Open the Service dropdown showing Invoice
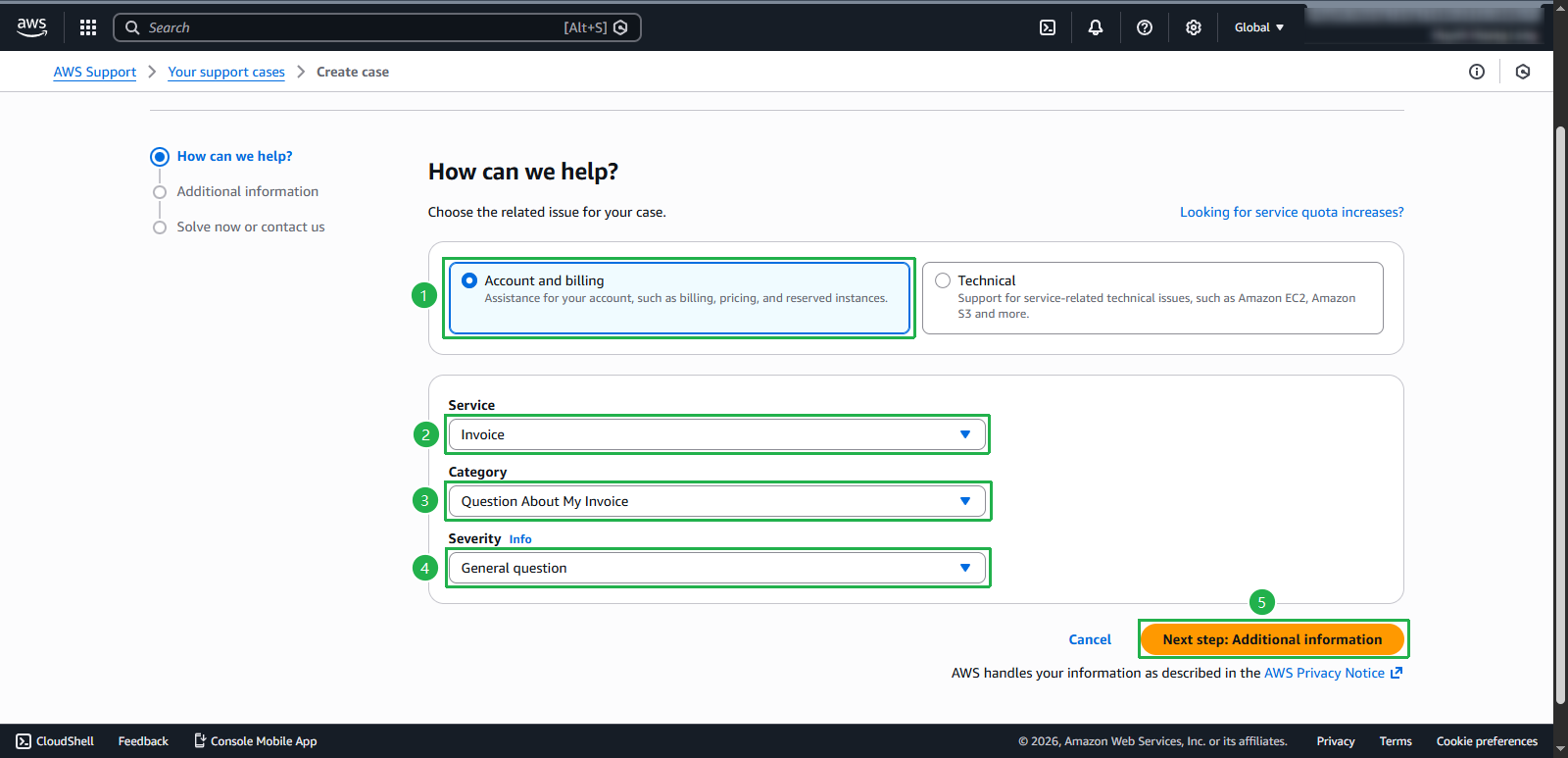This screenshot has height=758, width=1568. tap(717, 434)
